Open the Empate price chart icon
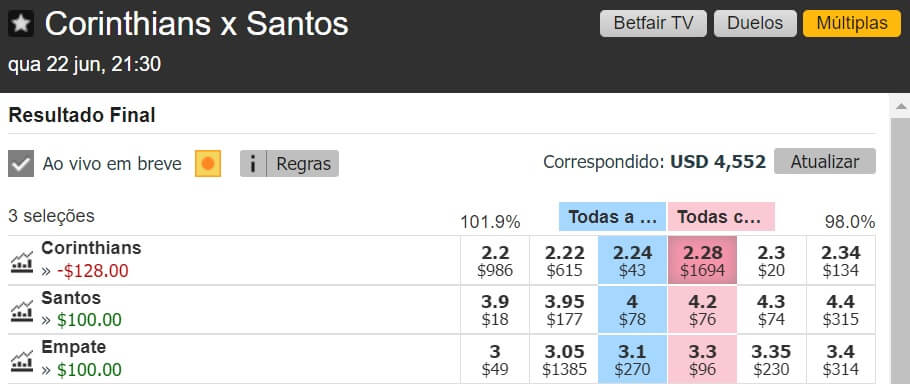Image resolution: width=910 pixels, height=384 pixels. click(x=22, y=361)
